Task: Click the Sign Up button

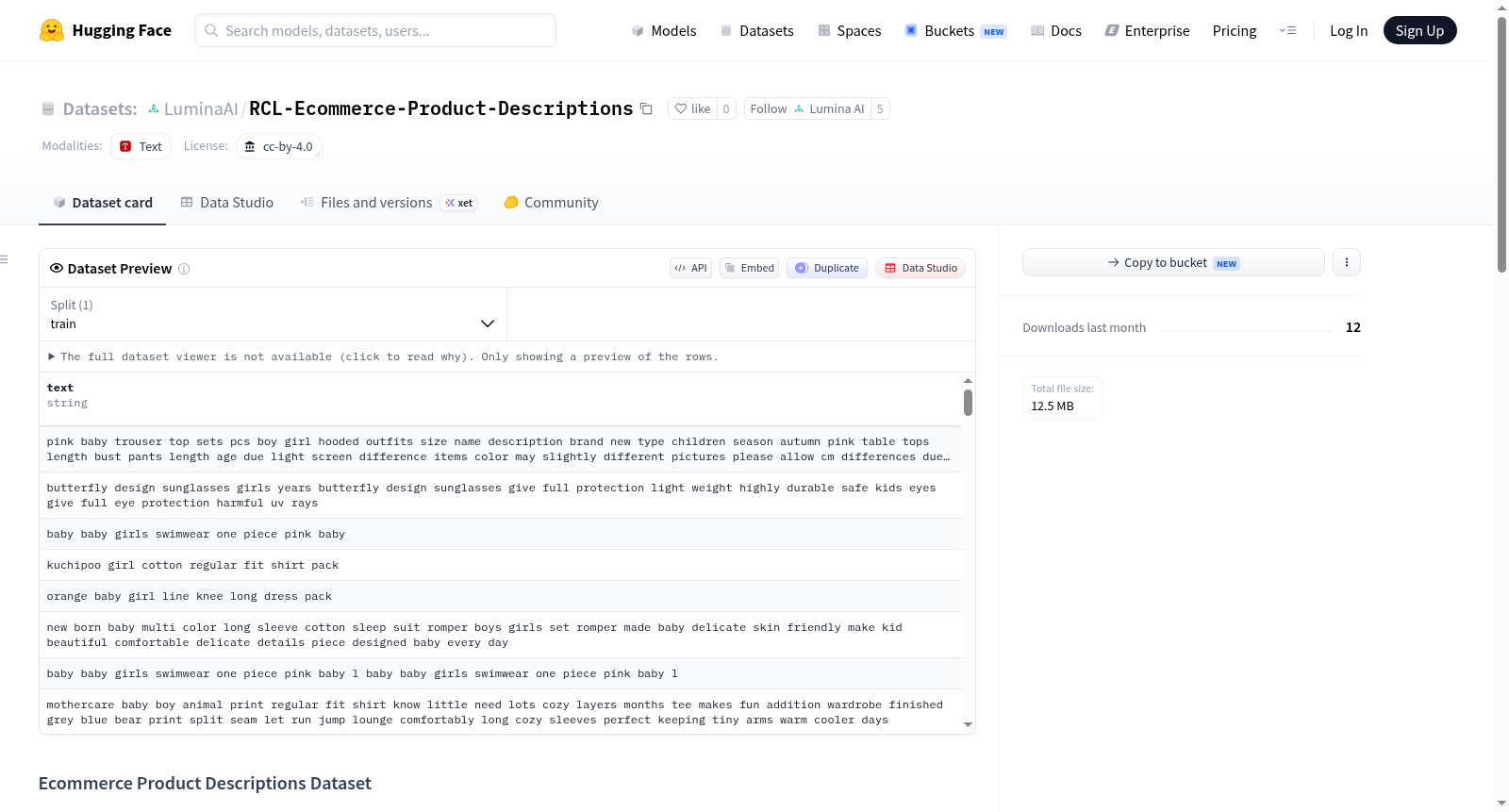Action: click(x=1419, y=30)
